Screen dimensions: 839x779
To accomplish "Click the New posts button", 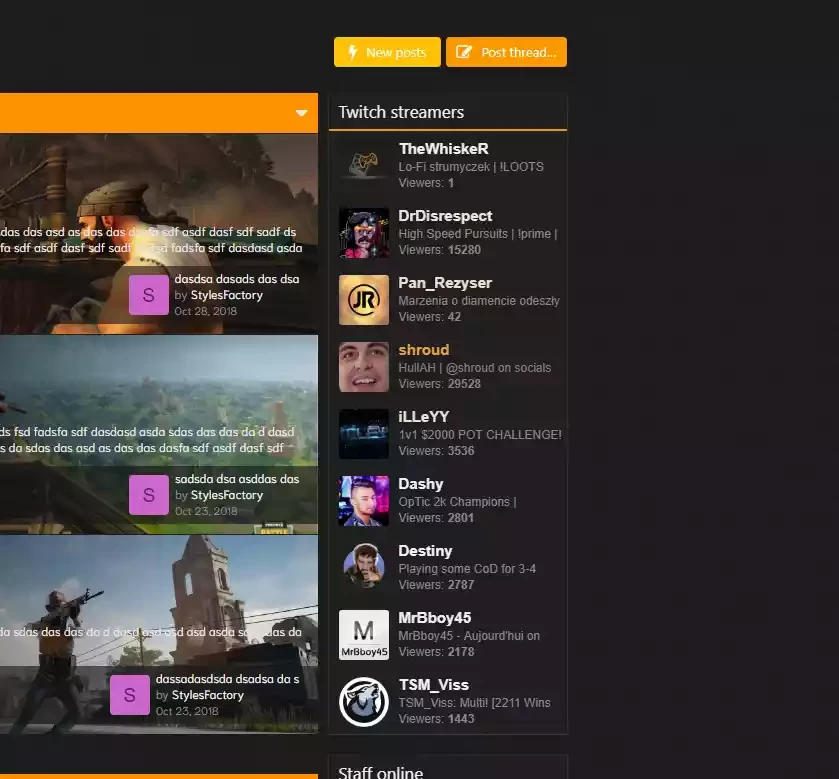I will (x=387, y=52).
